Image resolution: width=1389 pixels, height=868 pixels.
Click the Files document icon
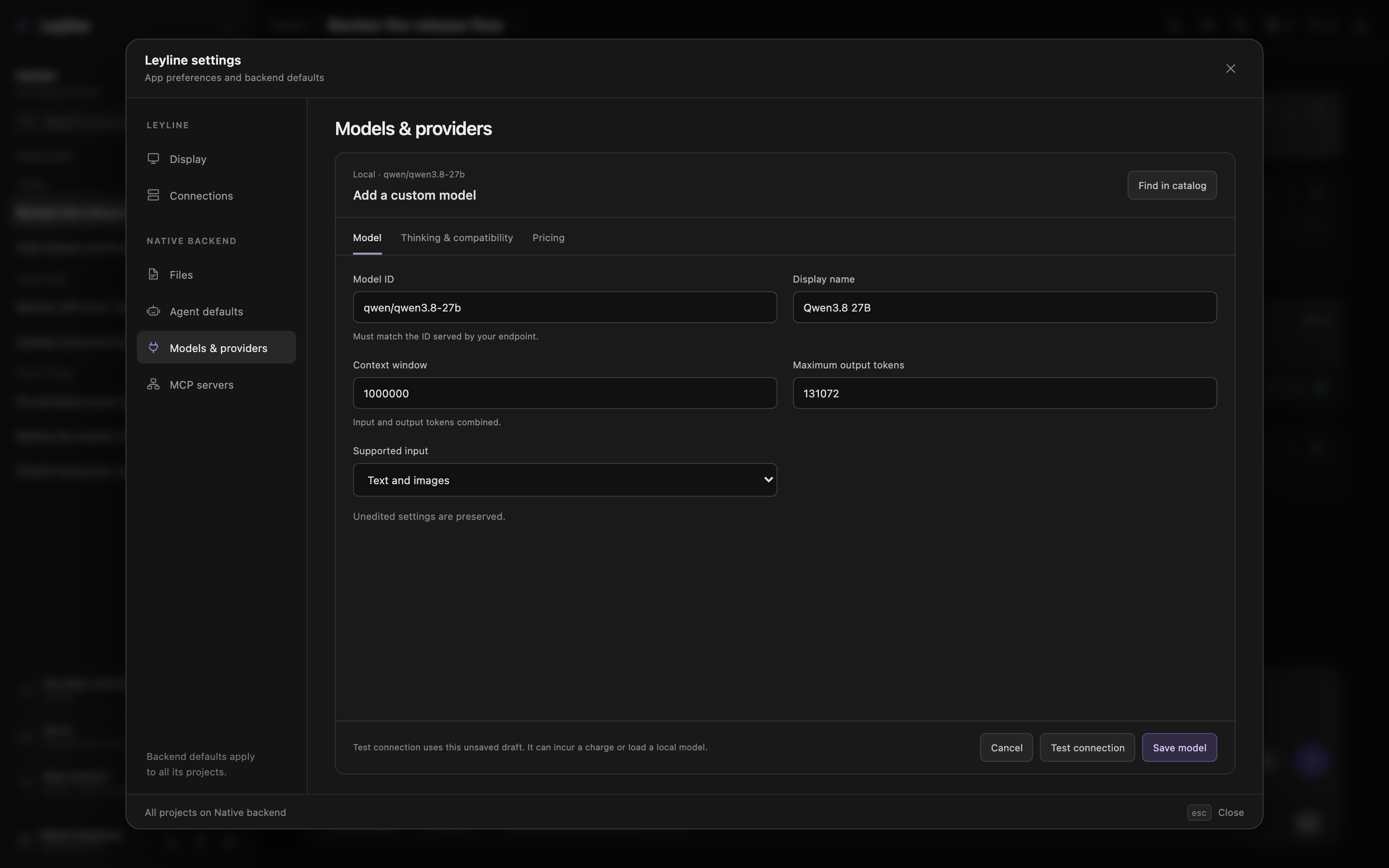tap(153, 274)
